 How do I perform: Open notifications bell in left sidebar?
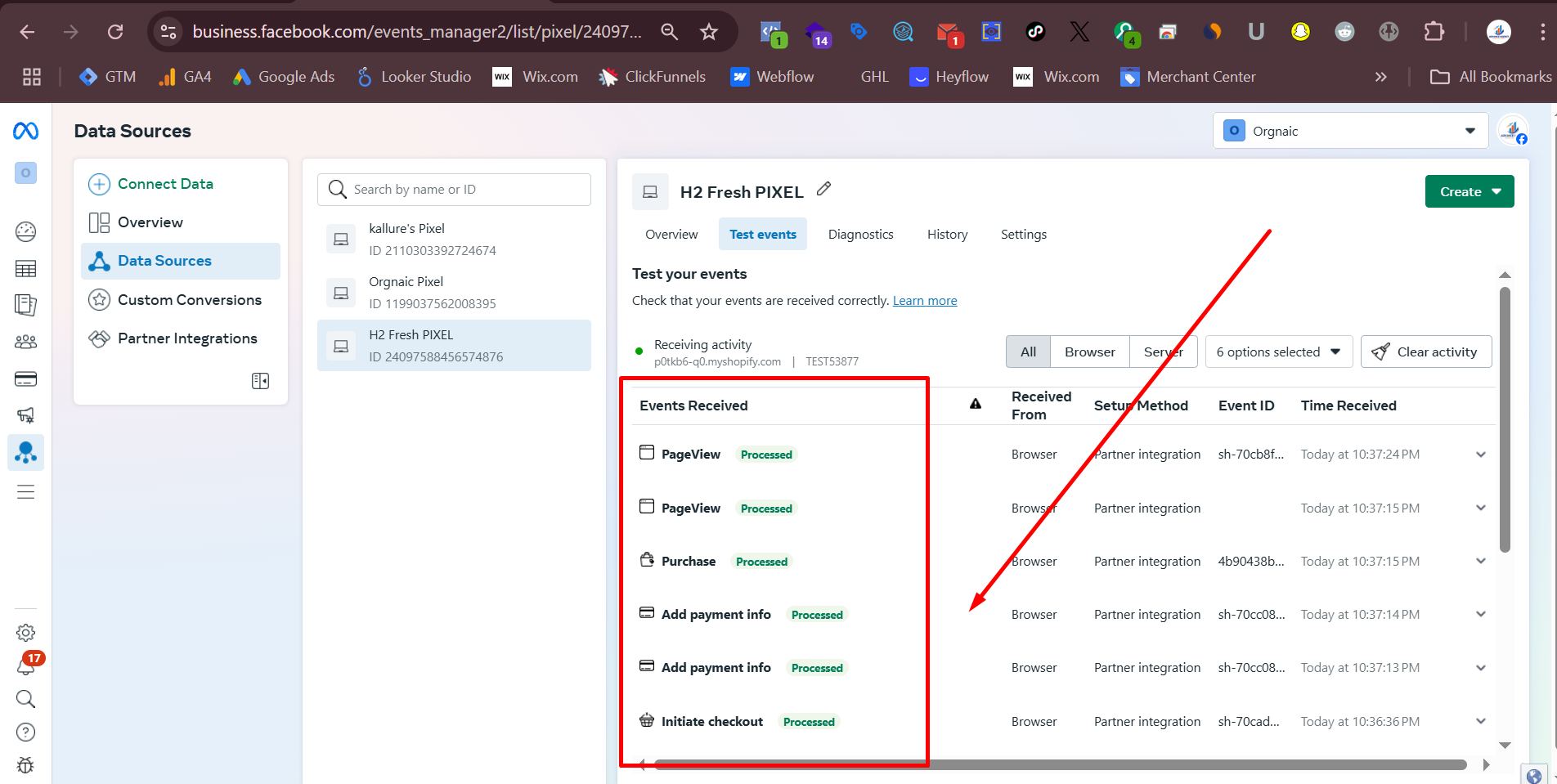26,666
